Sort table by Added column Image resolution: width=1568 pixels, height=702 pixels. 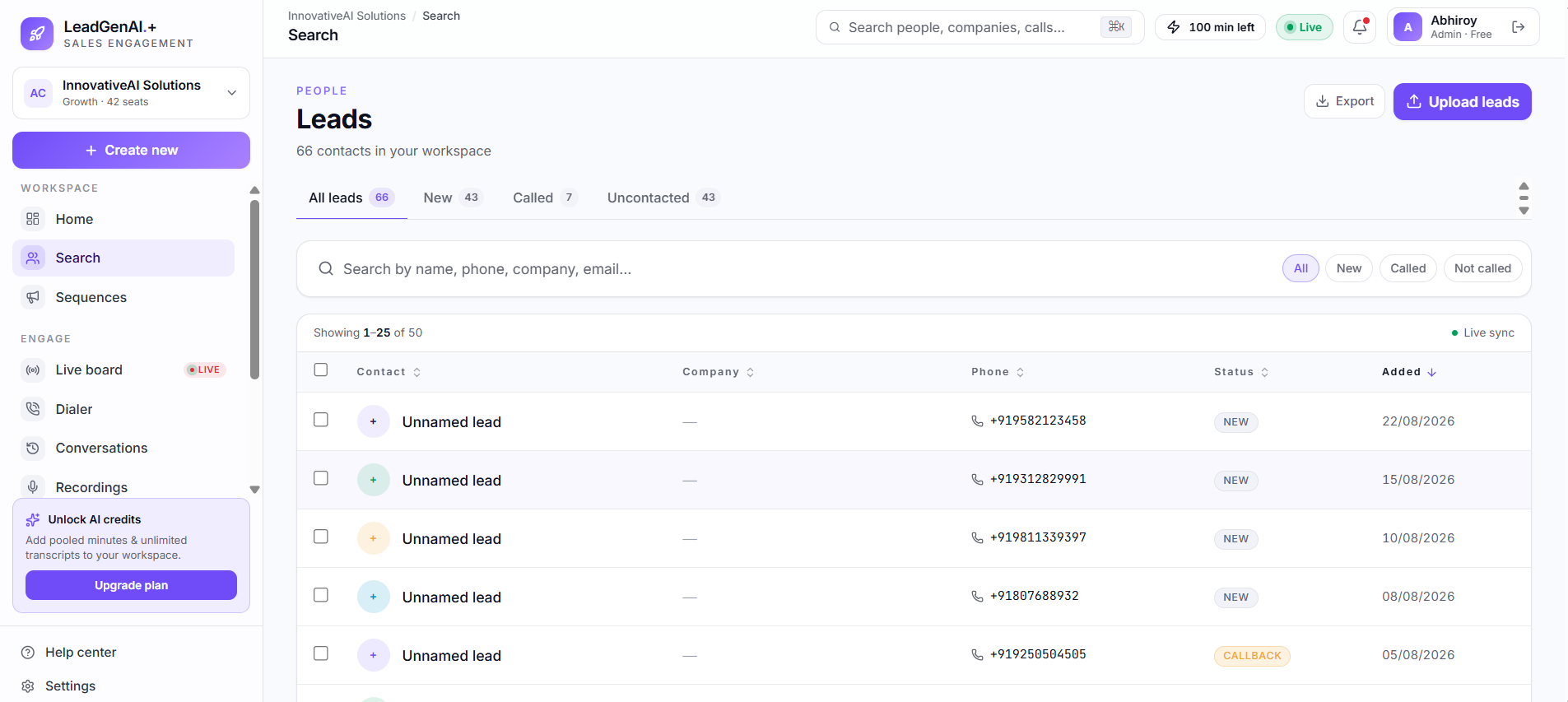pyautogui.click(x=1409, y=372)
